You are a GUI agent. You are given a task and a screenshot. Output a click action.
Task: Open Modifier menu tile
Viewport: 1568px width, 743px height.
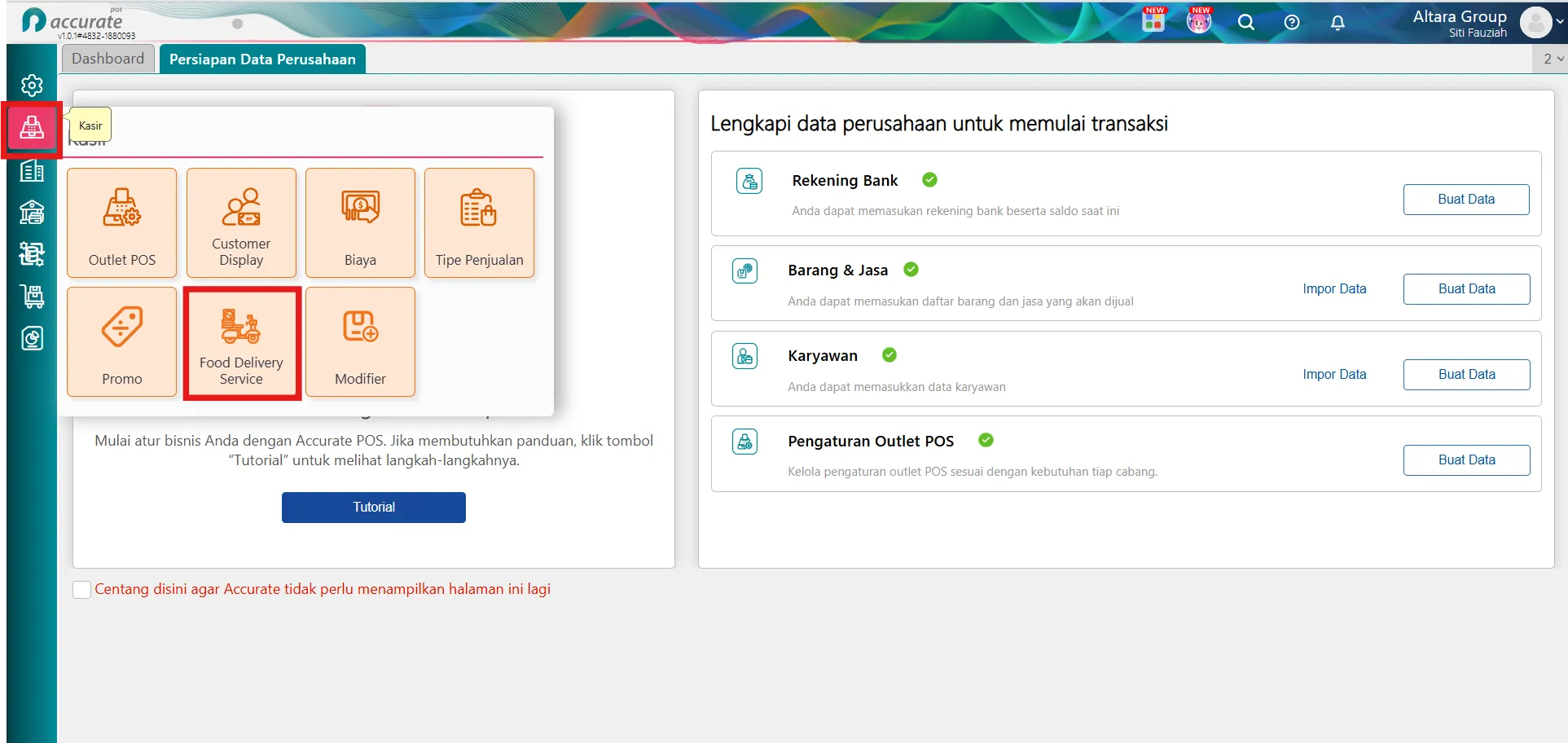coord(360,341)
